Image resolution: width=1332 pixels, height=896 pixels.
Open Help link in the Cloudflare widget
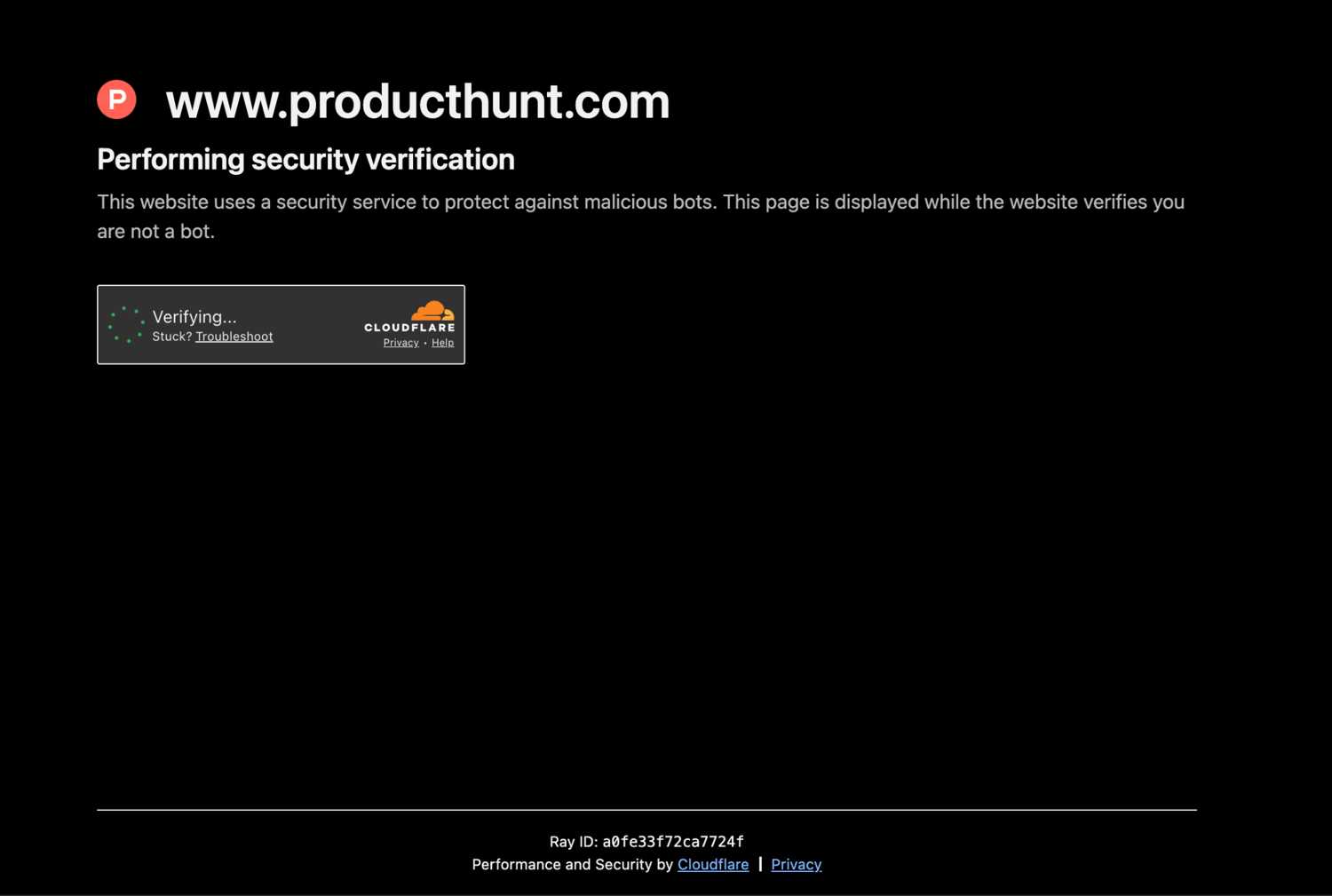click(x=442, y=343)
